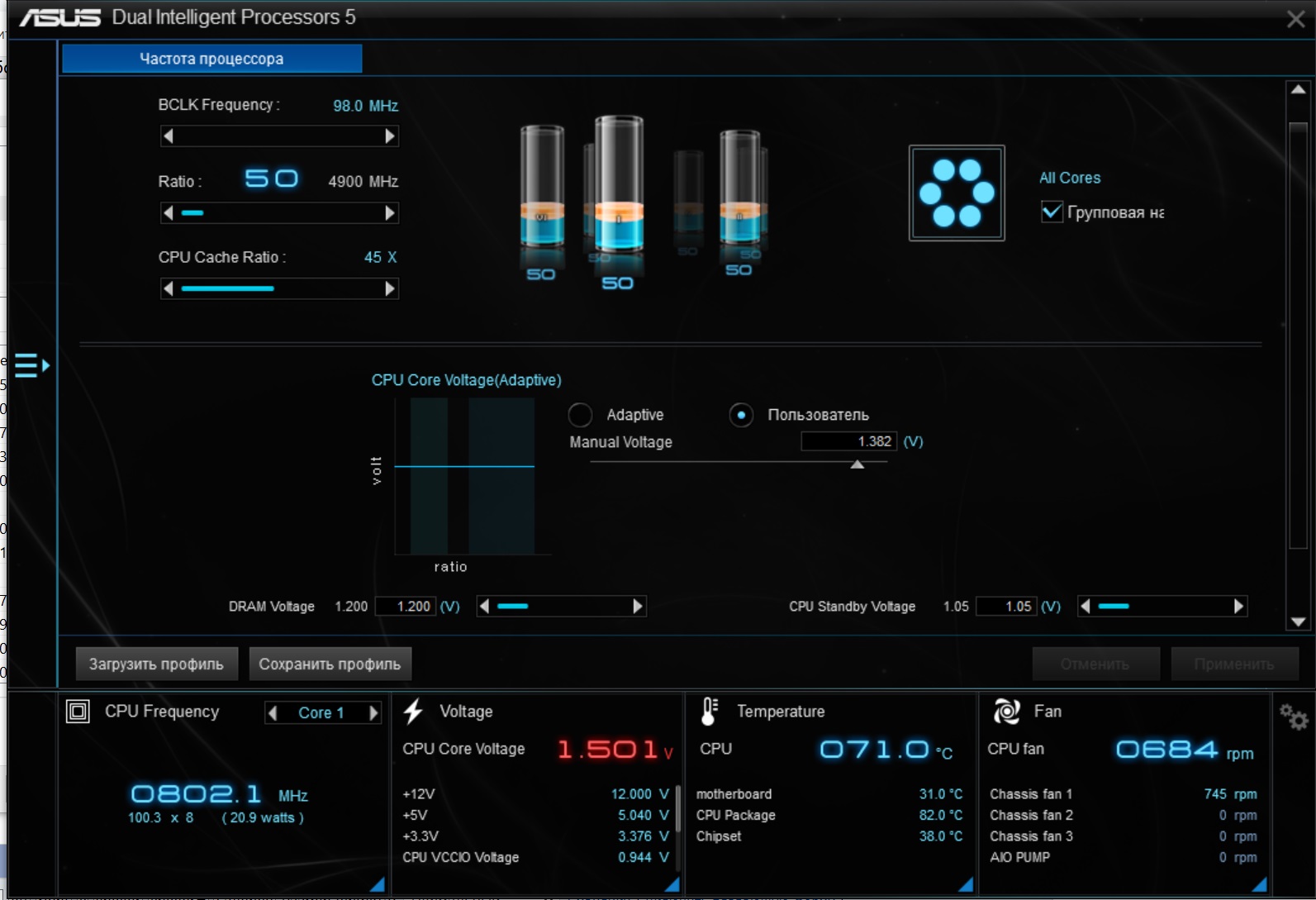
Task: Expand the Temperature panel corner
Action: [x=966, y=884]
